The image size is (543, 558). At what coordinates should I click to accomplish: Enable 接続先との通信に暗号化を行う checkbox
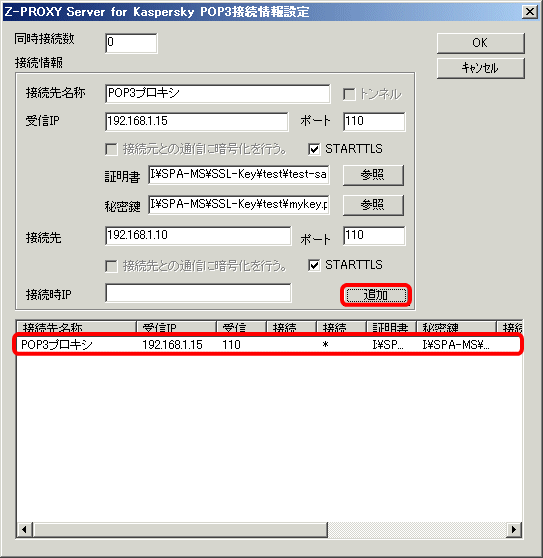pyautogui.click(x=111, y=266)
